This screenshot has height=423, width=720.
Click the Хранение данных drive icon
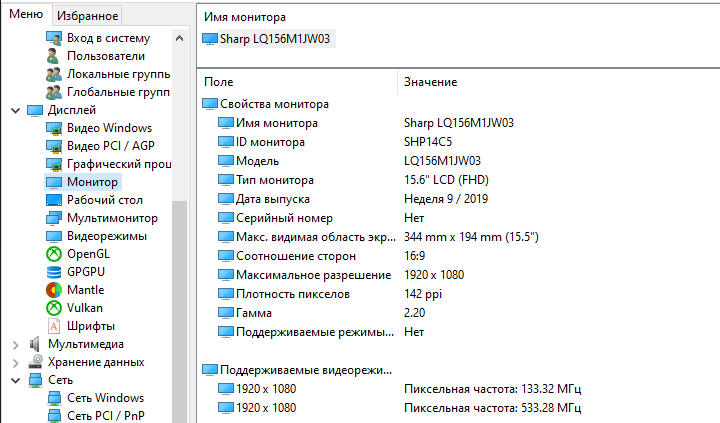(35, 362)
